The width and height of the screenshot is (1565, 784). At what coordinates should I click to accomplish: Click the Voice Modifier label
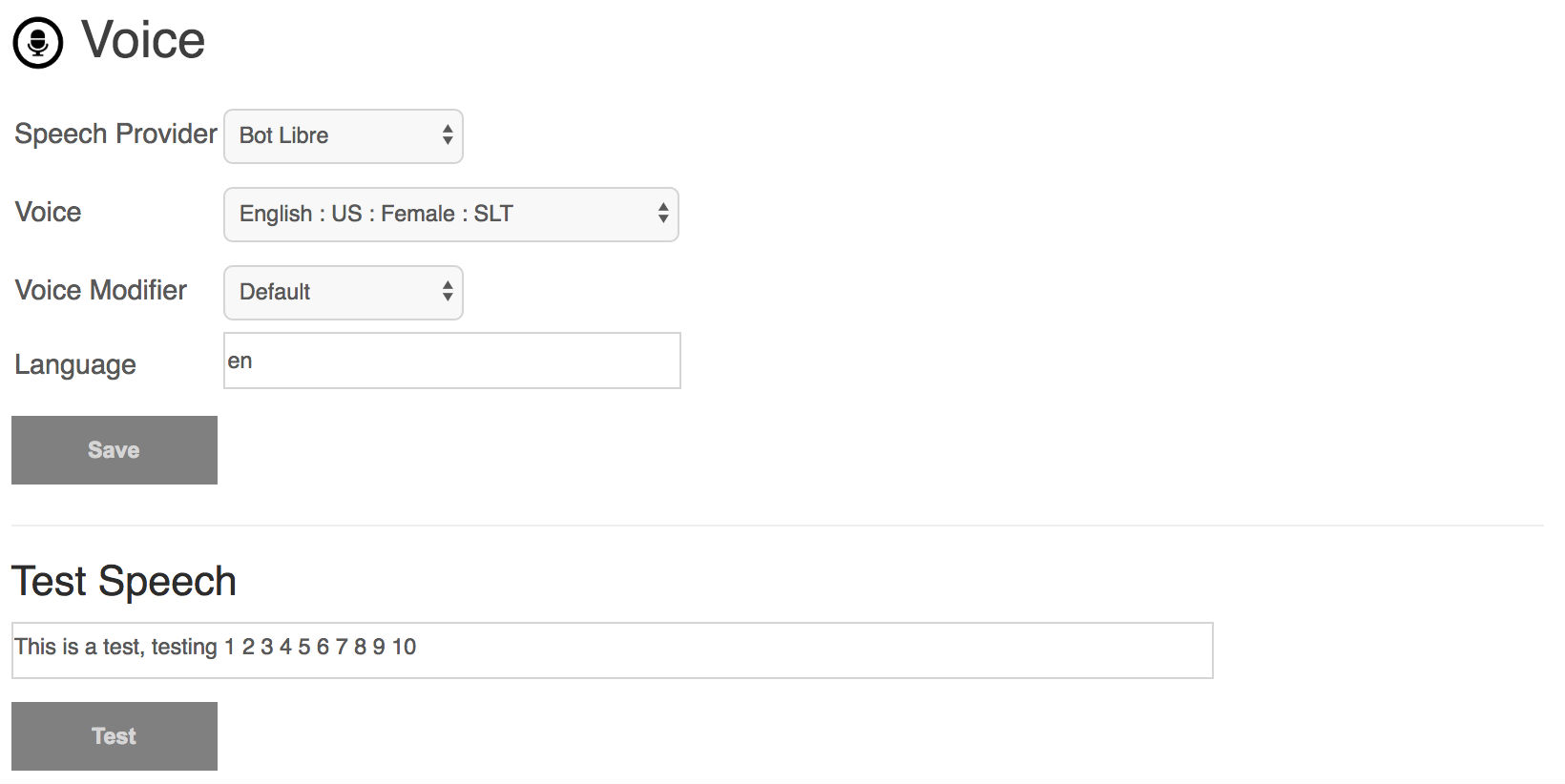[x=101, y=290]
